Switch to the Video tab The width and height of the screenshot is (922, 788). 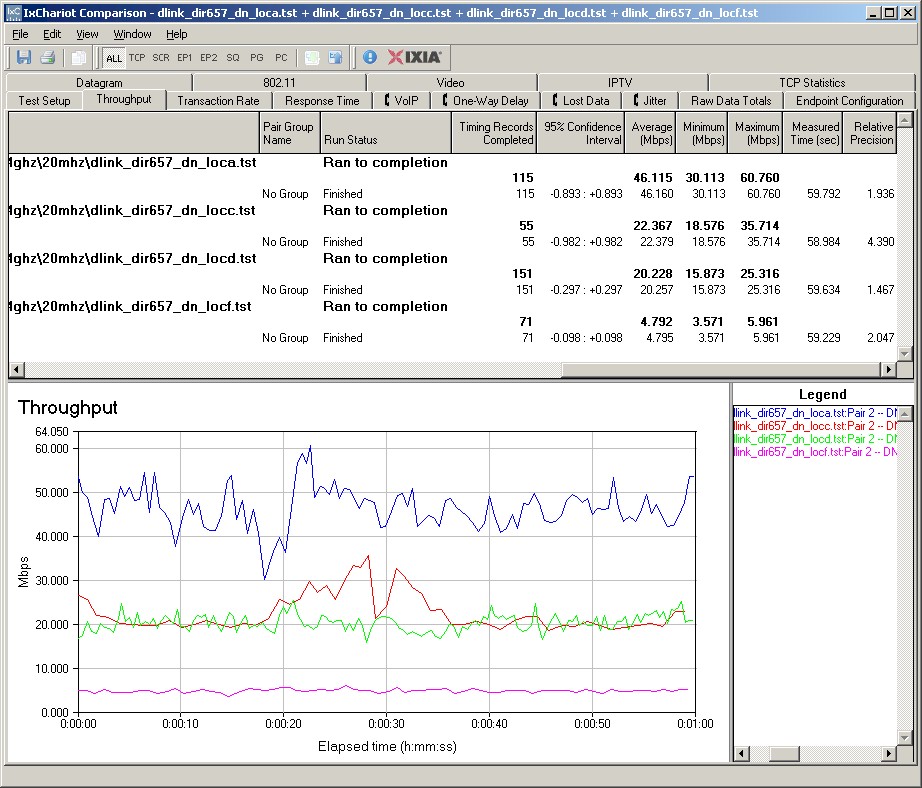450,82
